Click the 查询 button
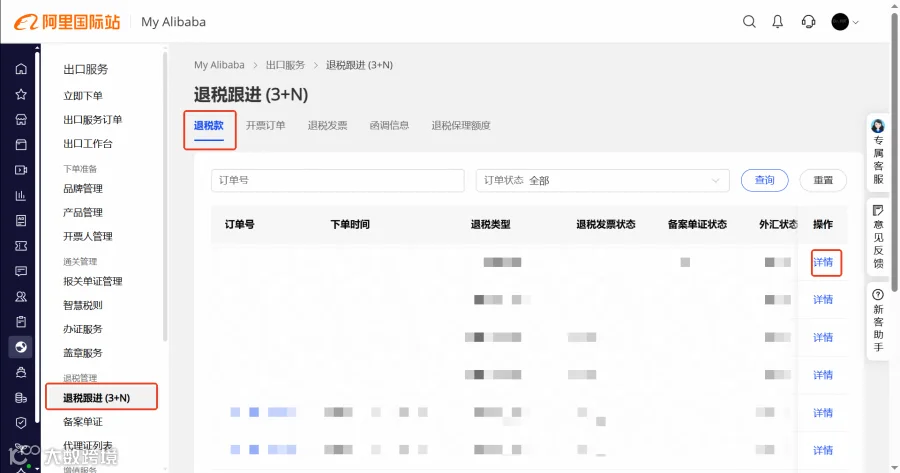Screen dimensions: 900x473 (x=765, y=180)
